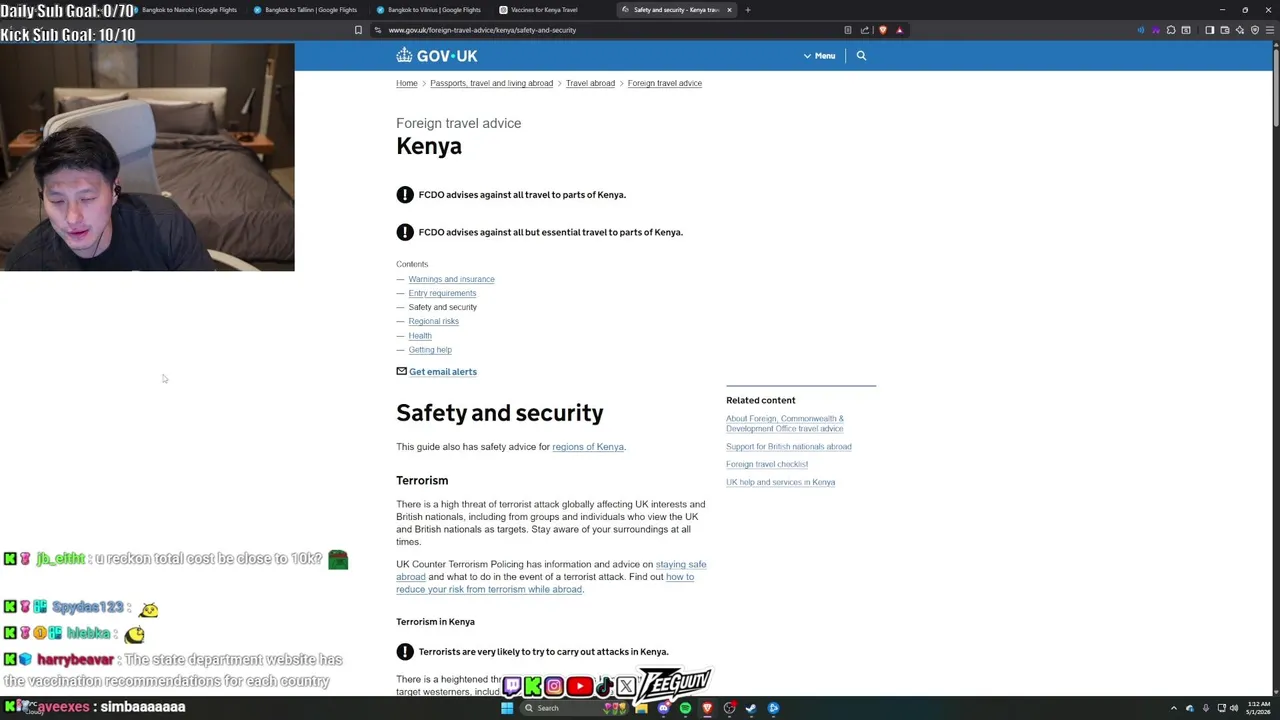Viewport: 1280px width, 720px height.
Task: Open the share icon in the address bar
Action: [x=865, y=30]
